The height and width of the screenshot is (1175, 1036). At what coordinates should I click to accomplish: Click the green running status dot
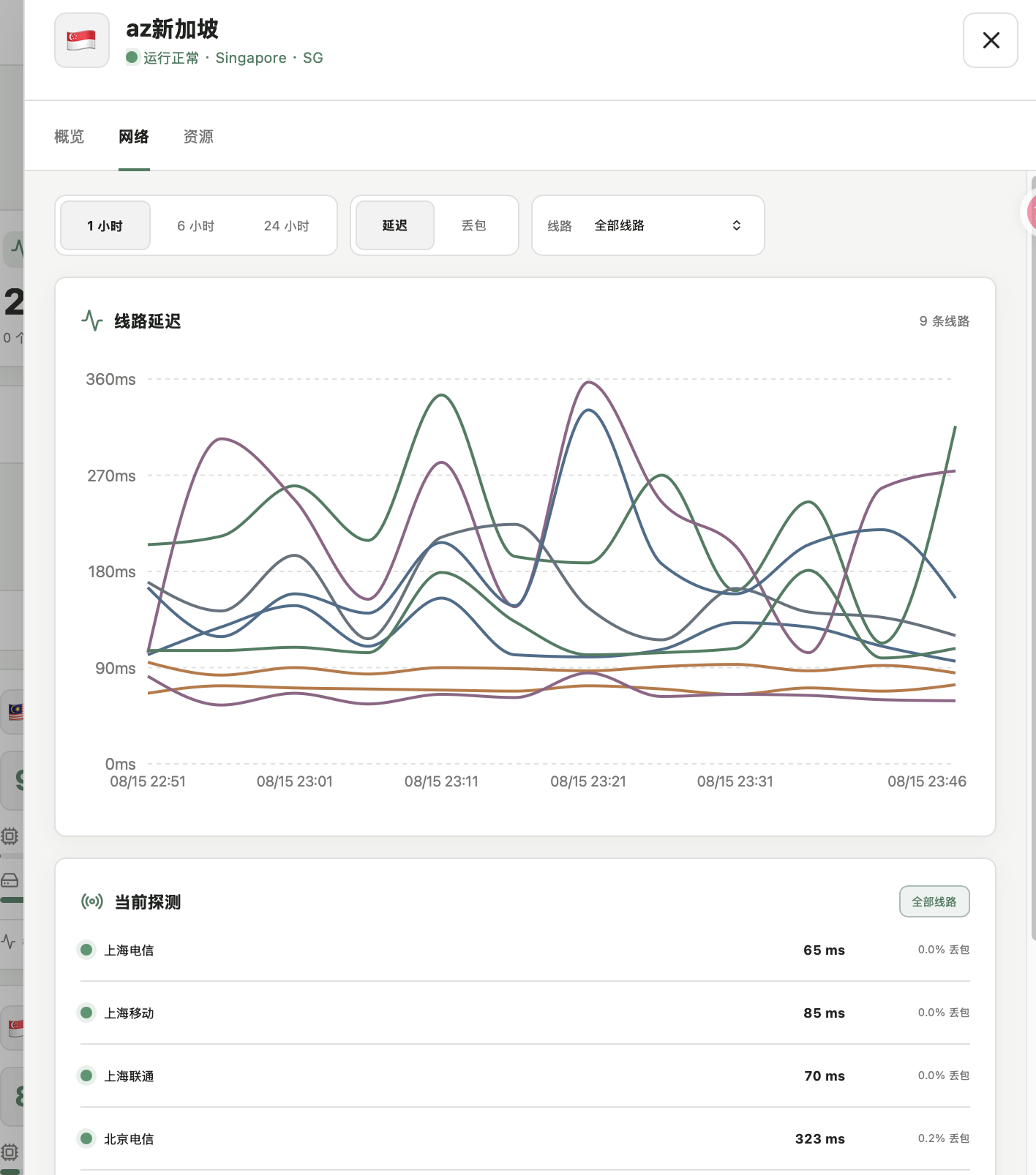[x=132, y=56]
